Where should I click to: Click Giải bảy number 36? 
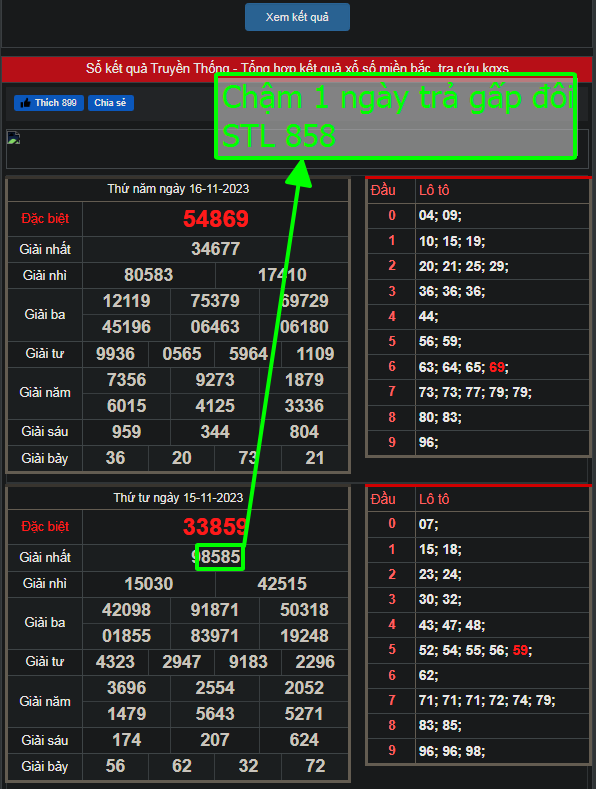[115, 458]
